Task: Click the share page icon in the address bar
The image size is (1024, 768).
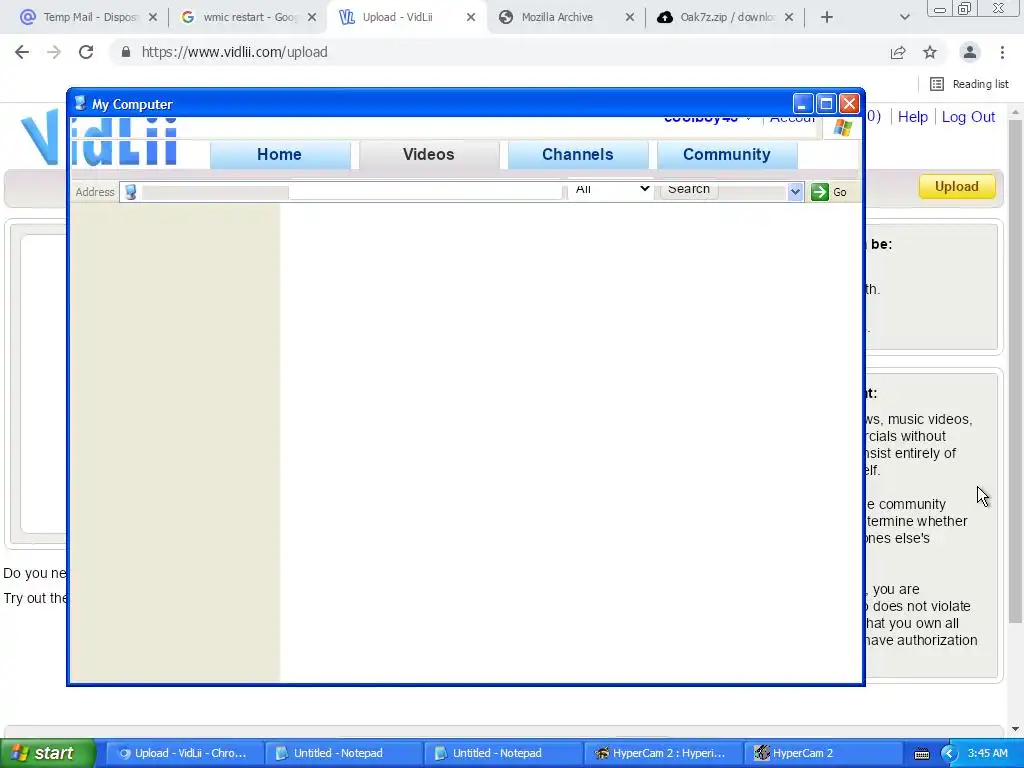Action: click(898, 52)
